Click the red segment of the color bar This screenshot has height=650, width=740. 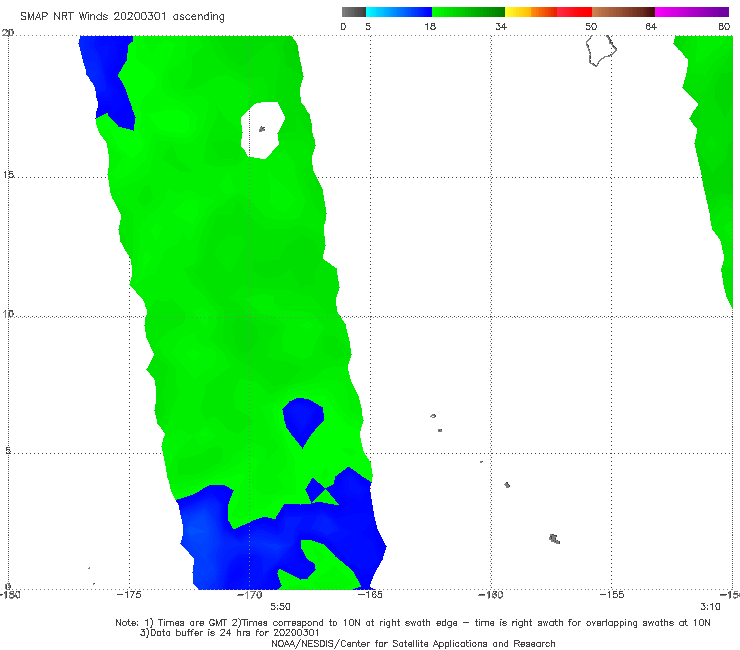tap(574, 12)
